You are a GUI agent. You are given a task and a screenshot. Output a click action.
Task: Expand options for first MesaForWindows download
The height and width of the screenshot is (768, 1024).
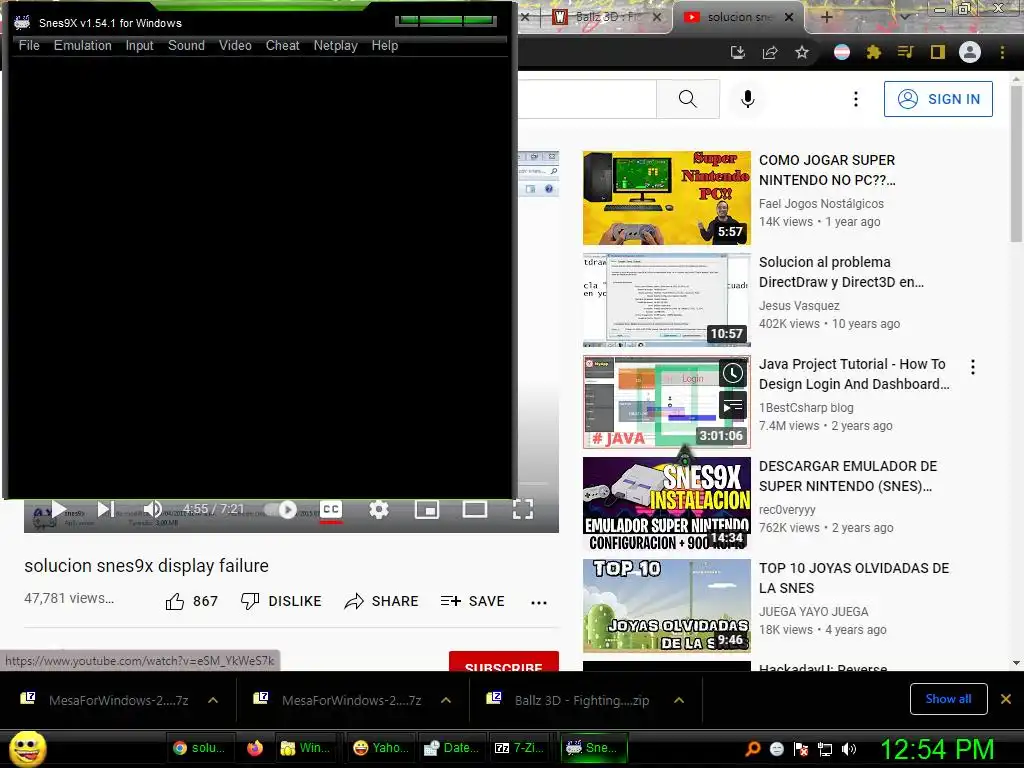pos(213,700)
